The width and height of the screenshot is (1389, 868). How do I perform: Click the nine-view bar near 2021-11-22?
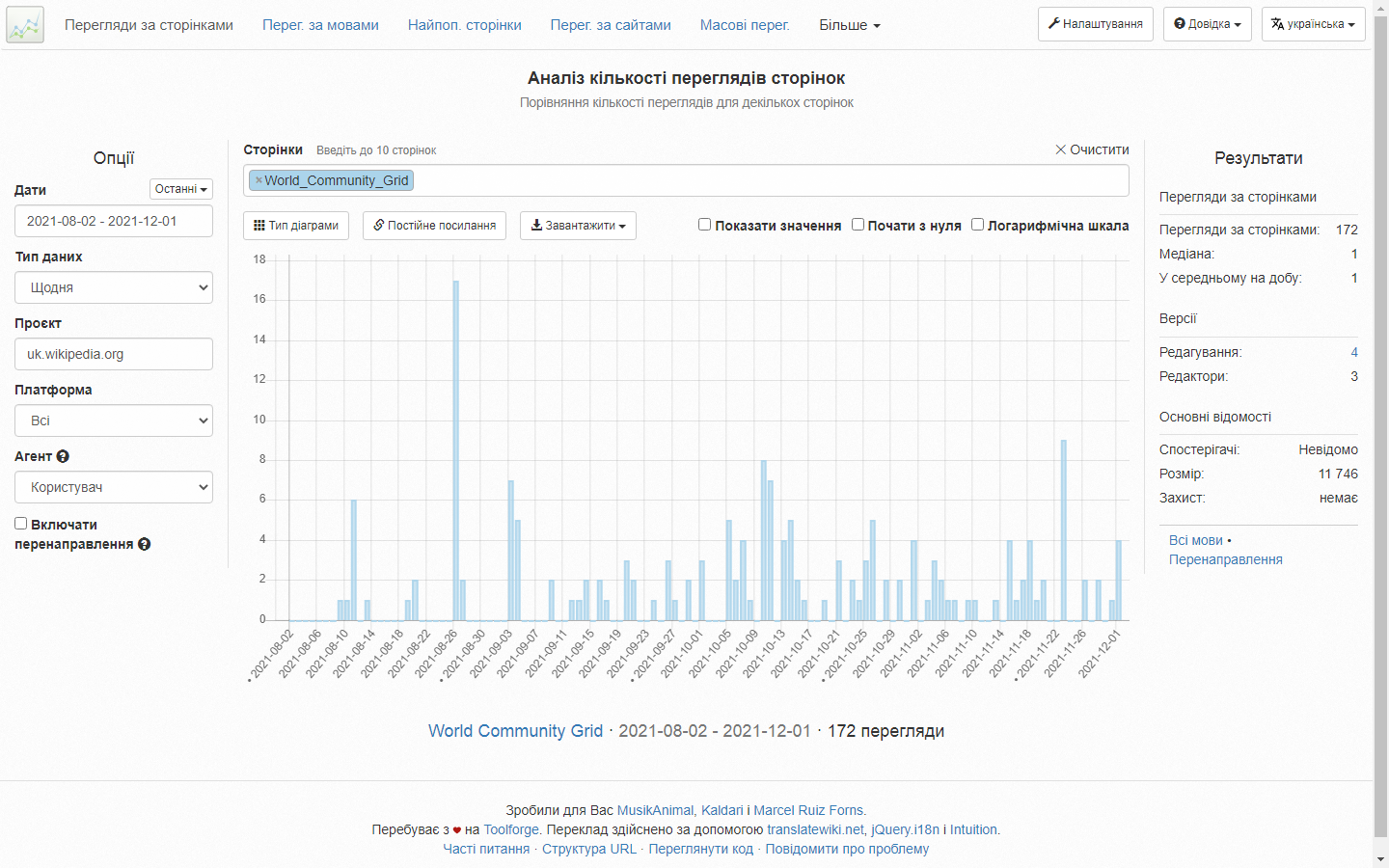1064,530
